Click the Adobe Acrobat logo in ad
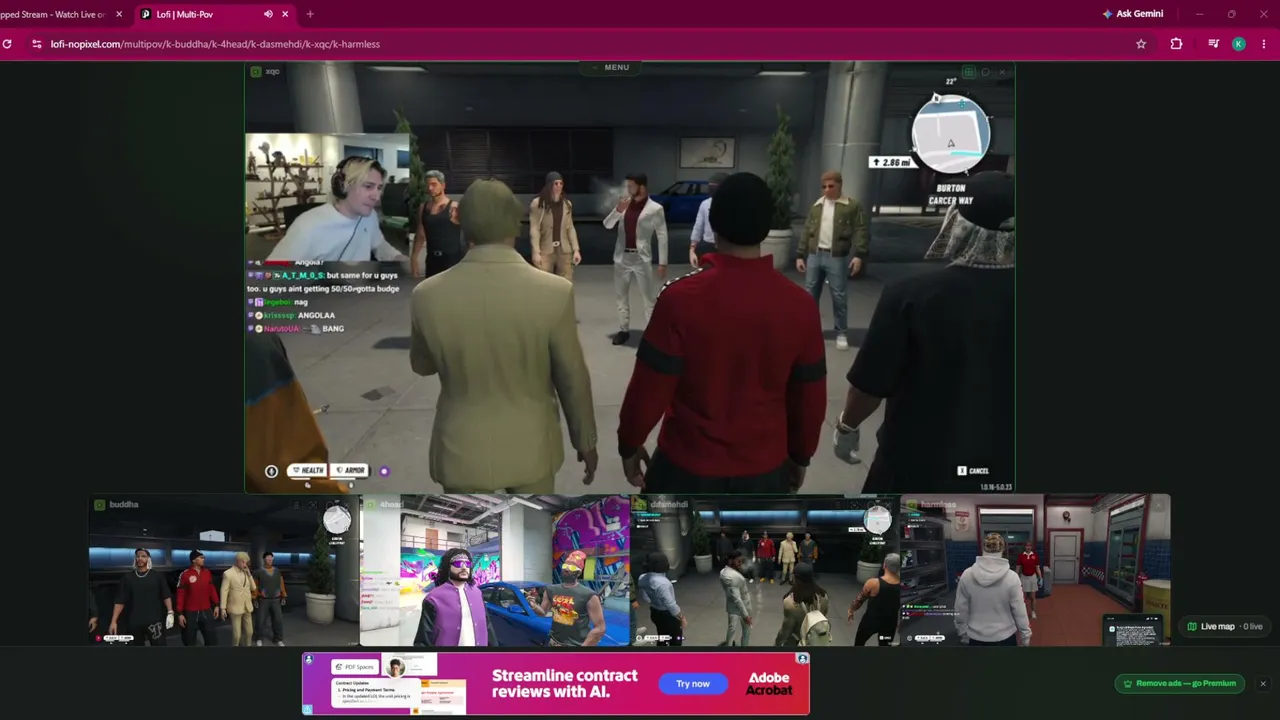 tap(769, 684)
